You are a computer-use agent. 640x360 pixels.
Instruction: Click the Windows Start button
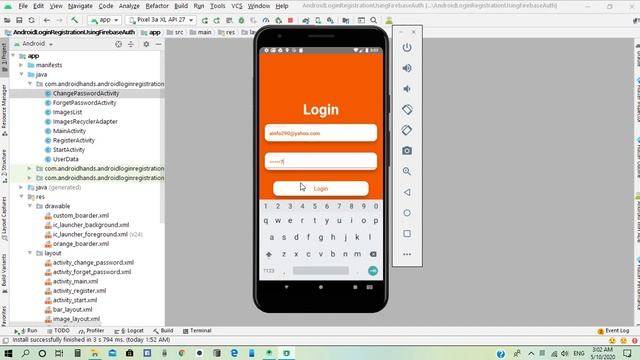[8, 353]
